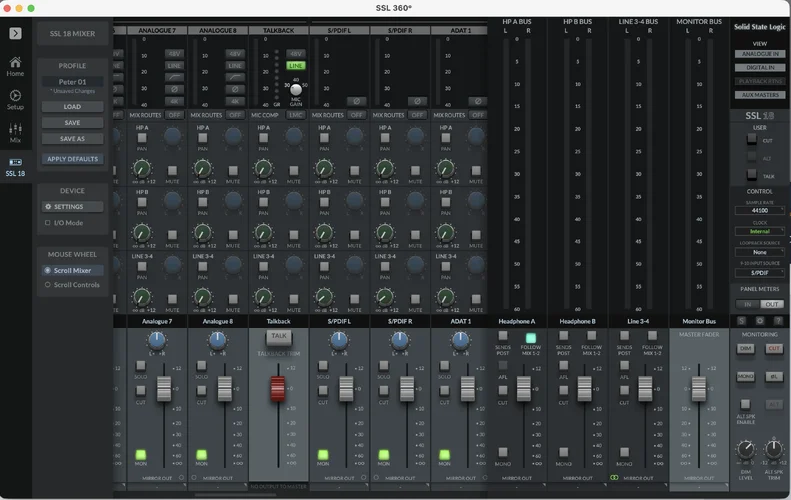Open the Loopback Source dropdown
Viewport: 791px width, 500px height.
pos(760,252)
